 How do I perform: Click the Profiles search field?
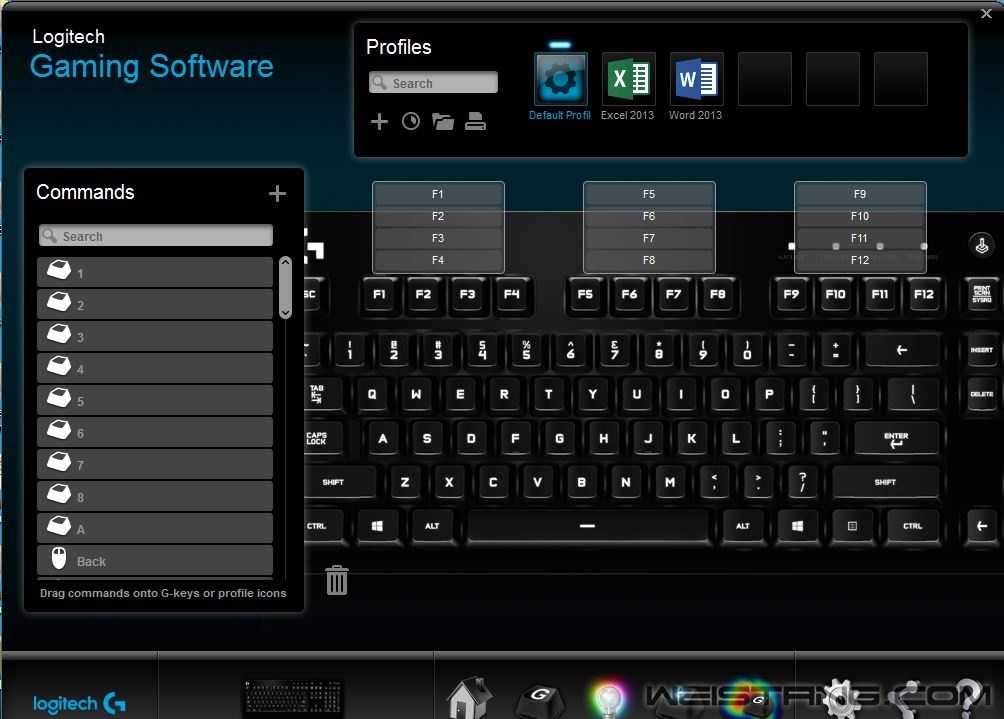pos(433,83)
